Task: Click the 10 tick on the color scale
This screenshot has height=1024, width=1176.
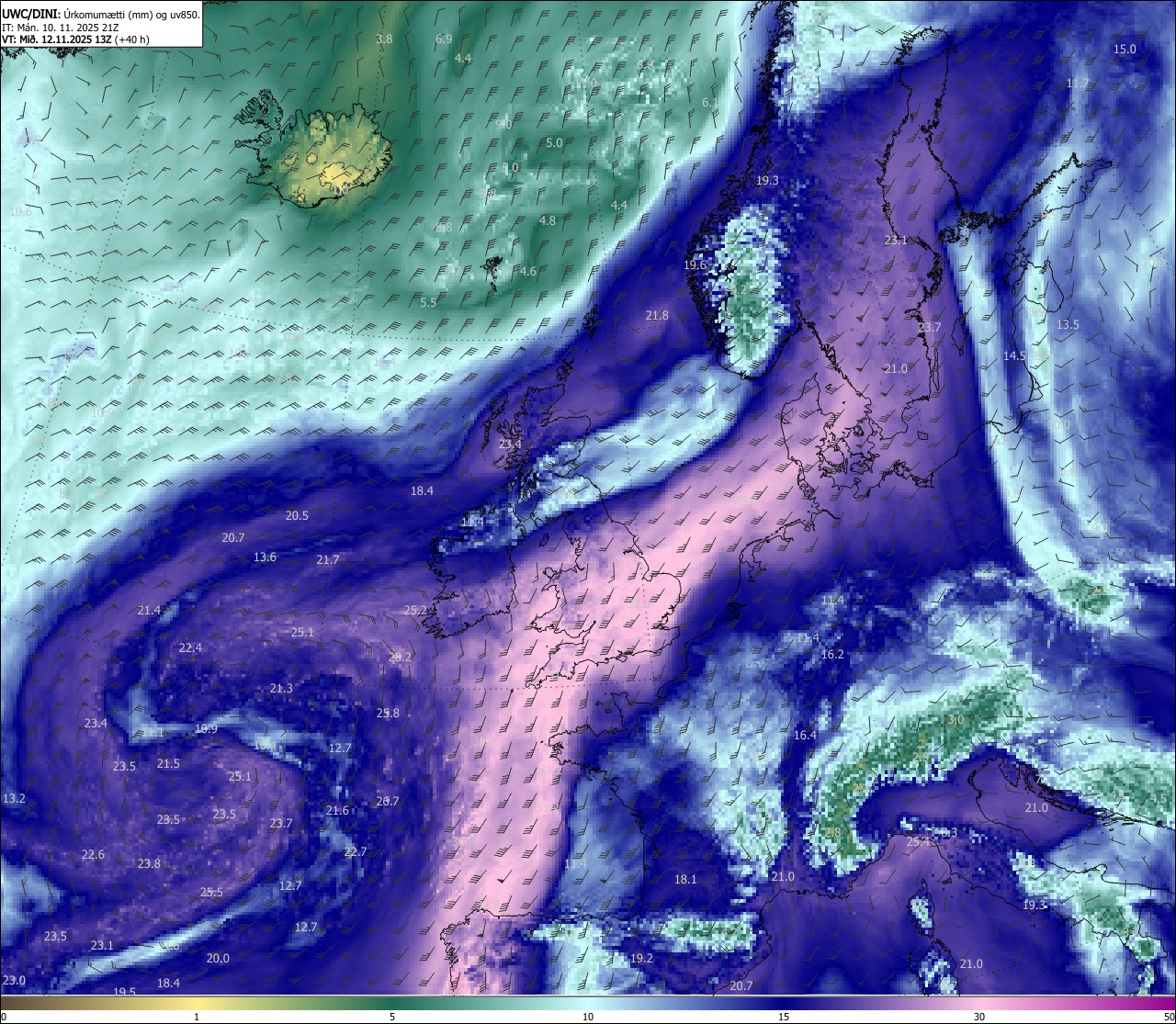Action: pos(588,1017)
